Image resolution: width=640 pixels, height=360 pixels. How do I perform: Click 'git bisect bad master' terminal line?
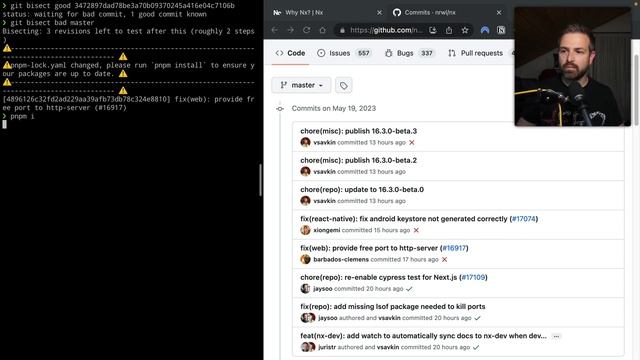coord(52,23)
